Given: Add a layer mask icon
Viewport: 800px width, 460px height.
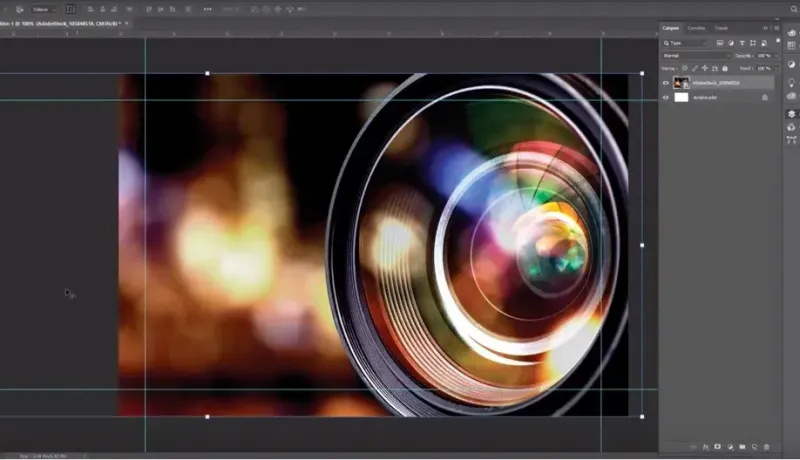Looking at the screenshot, I should pos(718,447).
